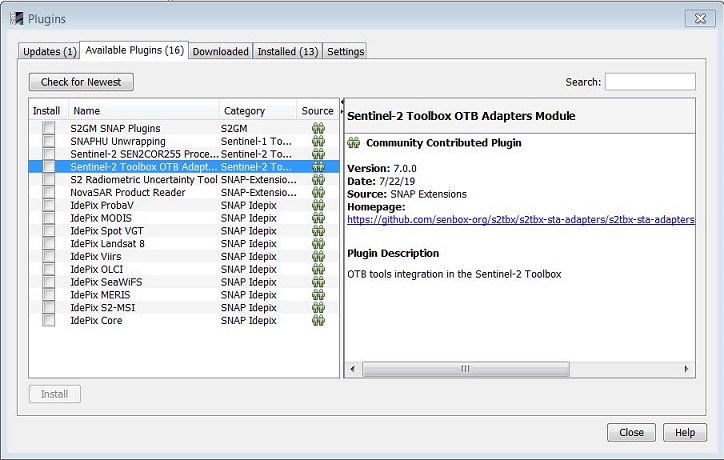Focus the Search text field
Viewport: 724px width, 460px height.
tap(650, 82)
